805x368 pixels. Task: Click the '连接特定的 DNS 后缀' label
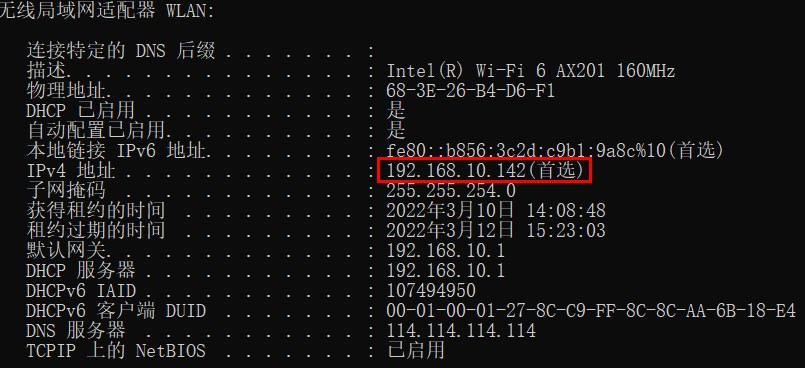(x=121, y=51)
